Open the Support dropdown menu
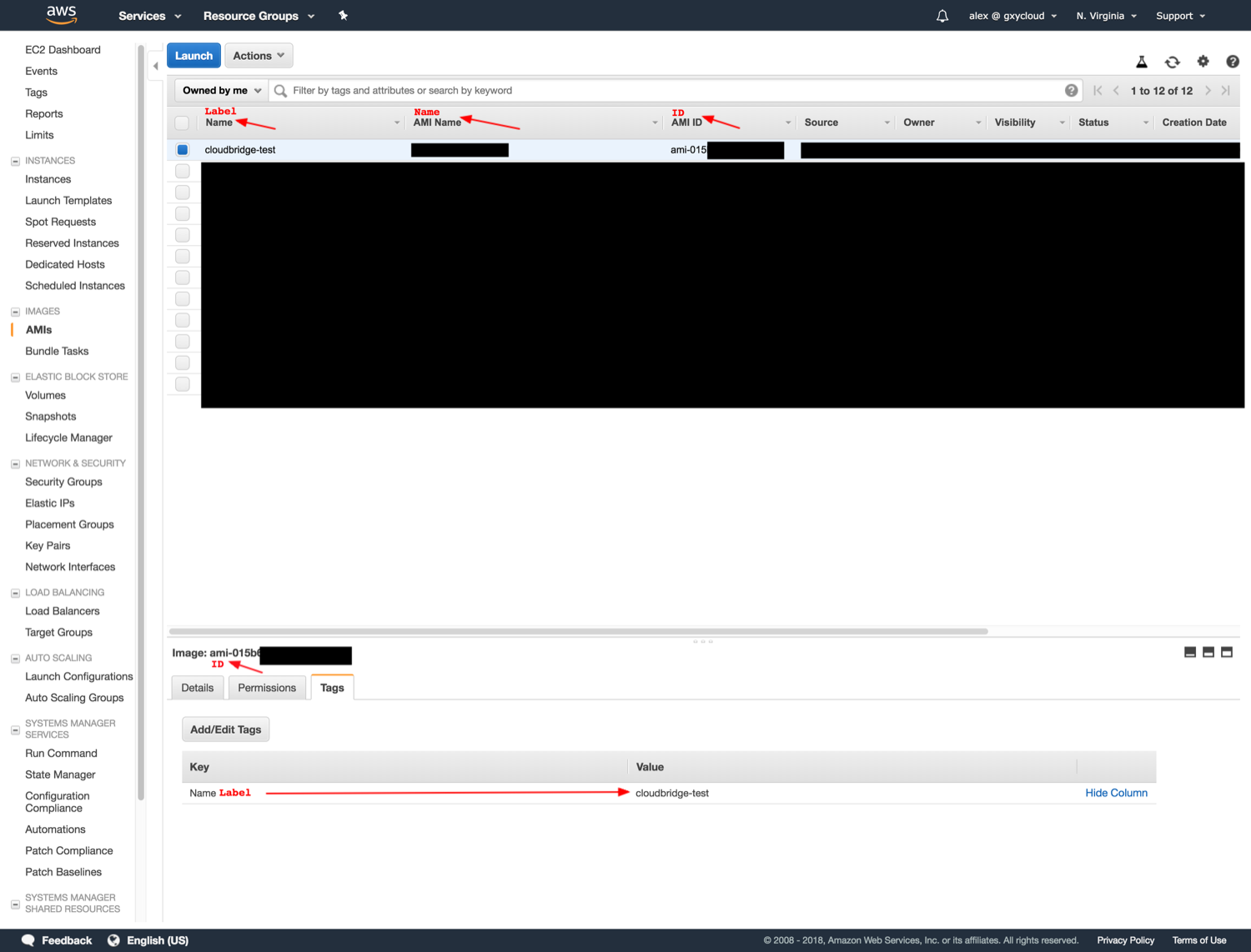 coord(1180,16)
